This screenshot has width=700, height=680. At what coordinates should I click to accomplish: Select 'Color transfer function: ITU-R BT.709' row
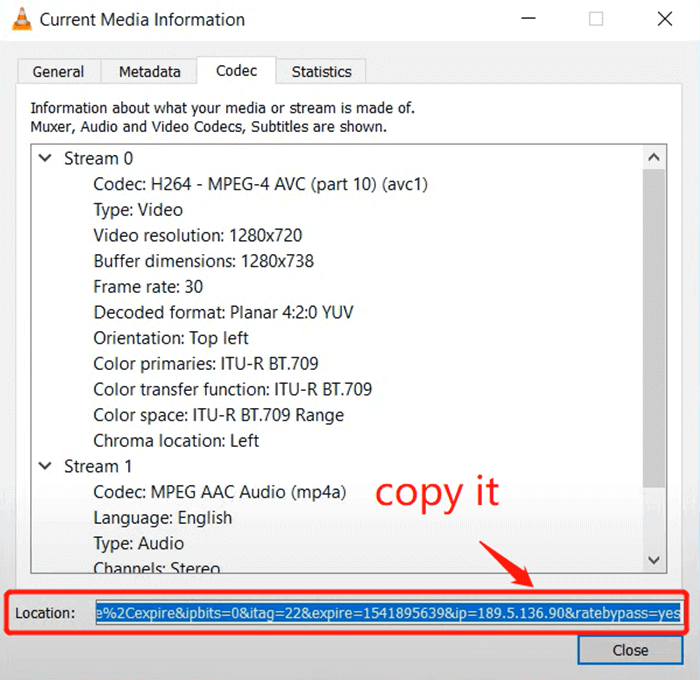pyautogui.click(x=233, y=389)
